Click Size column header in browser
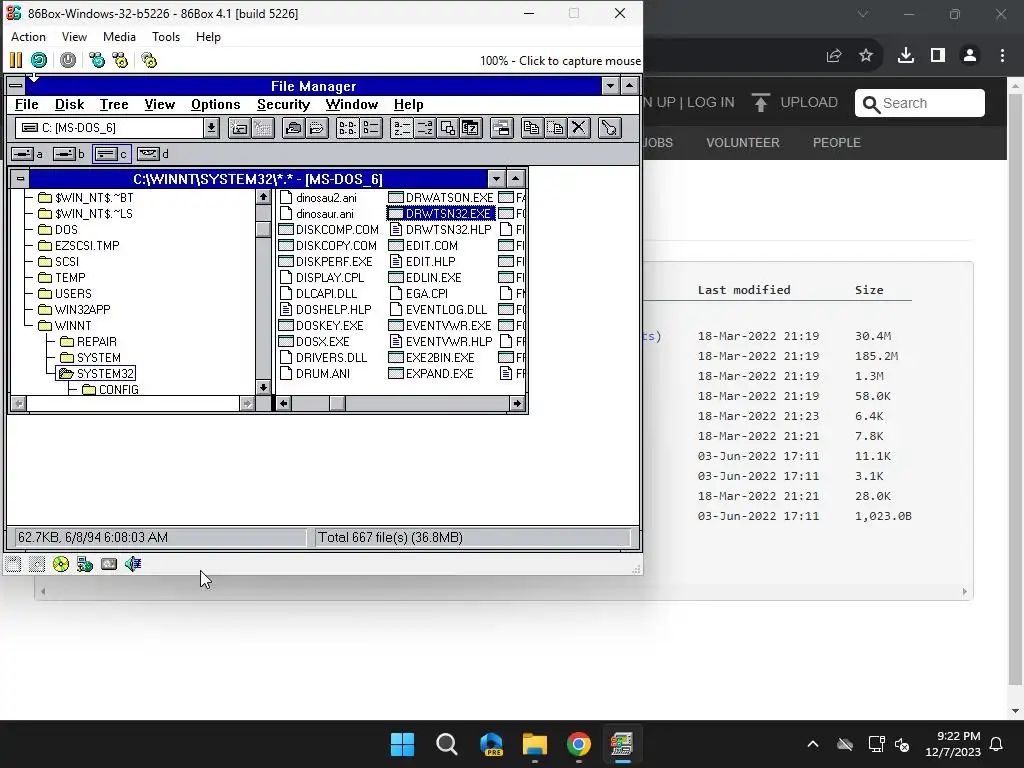This screenshot has height=768, width=1024. pyautogui.click(x=869, y=290)
